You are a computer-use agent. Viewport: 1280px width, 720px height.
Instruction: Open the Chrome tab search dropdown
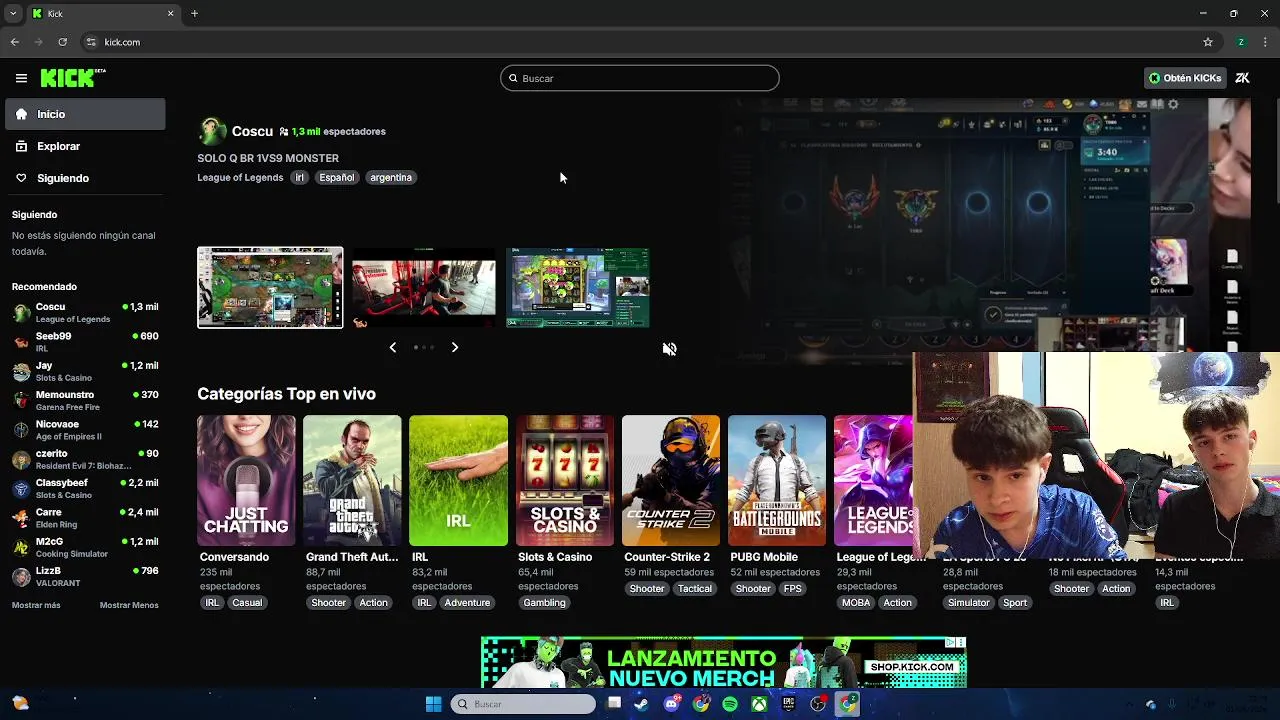click(13, 14)
